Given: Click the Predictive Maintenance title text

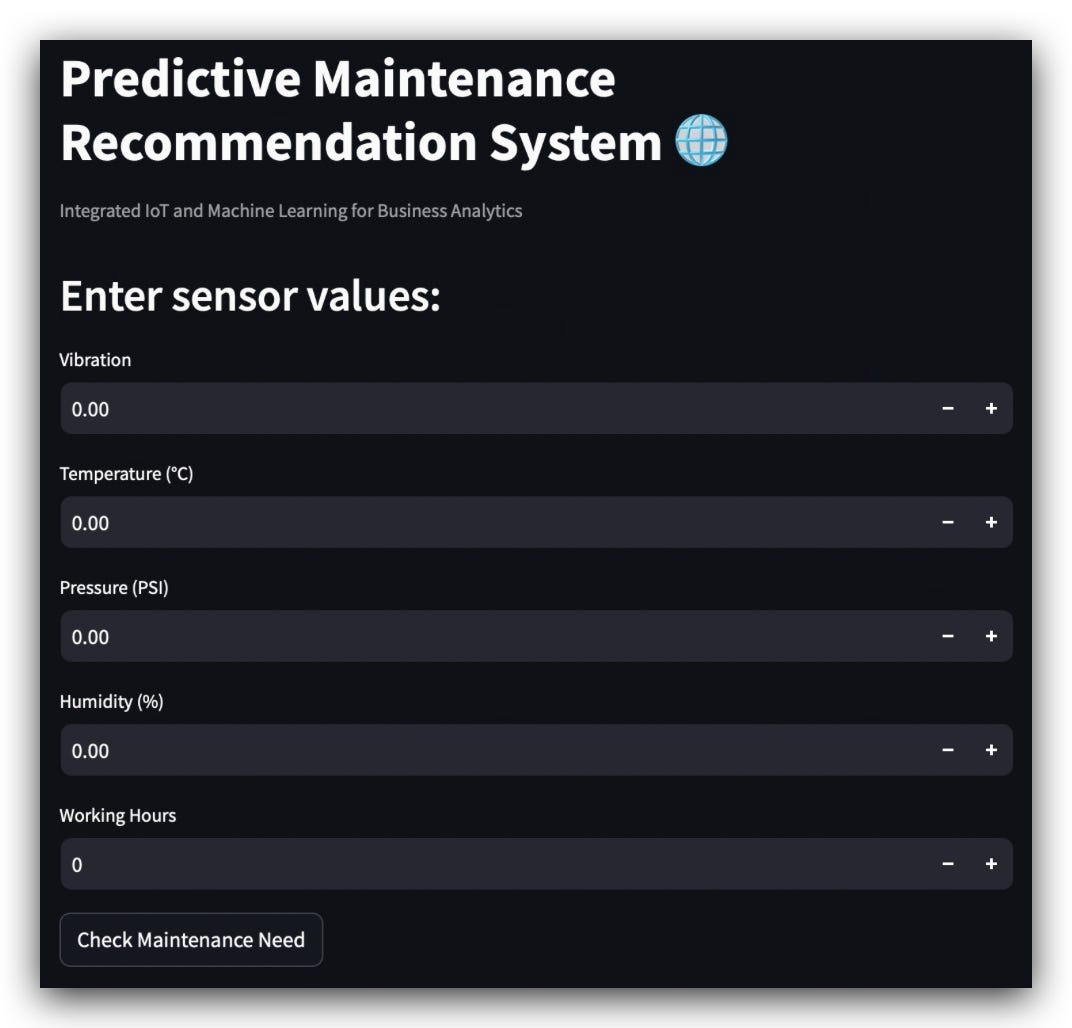Looking at the screenshot, I should [338, 77].
